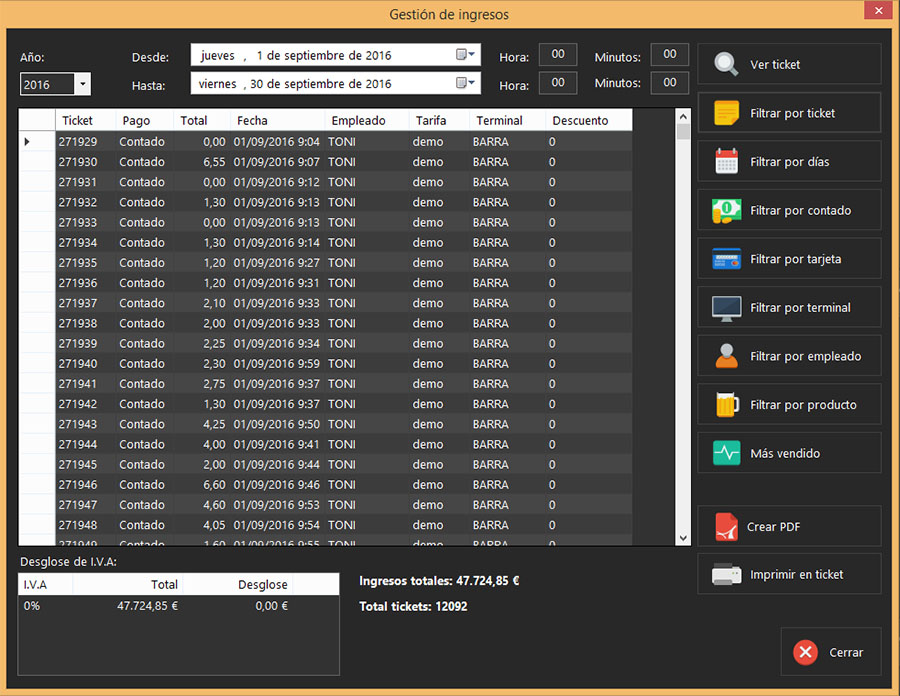Click the magnifier icon for Ver ticket
Image resolution: width=900 pixels, height=696 pixels.
726,64
